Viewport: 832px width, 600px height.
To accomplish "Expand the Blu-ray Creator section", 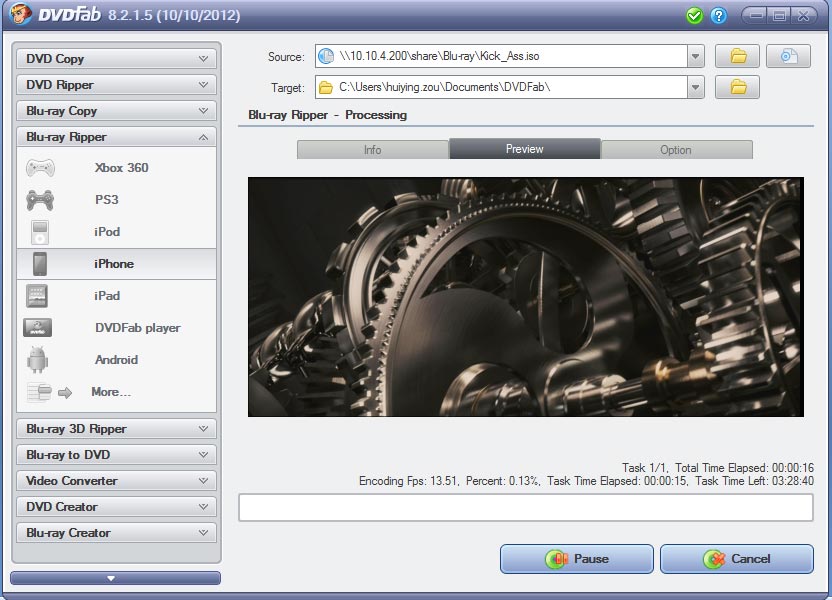I will tap(116, 533).
